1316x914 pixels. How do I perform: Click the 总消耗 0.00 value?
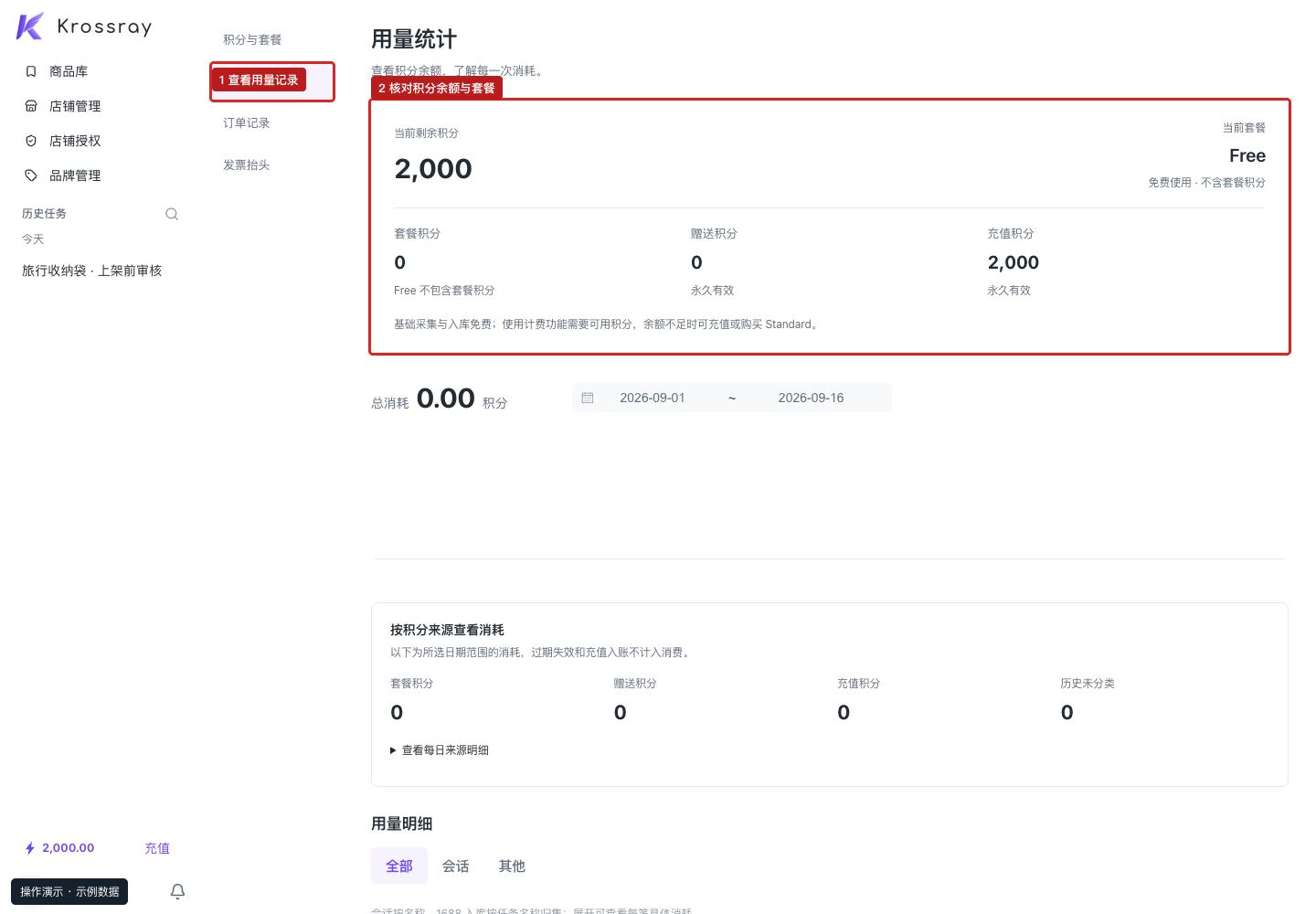(x=446, y=399)
